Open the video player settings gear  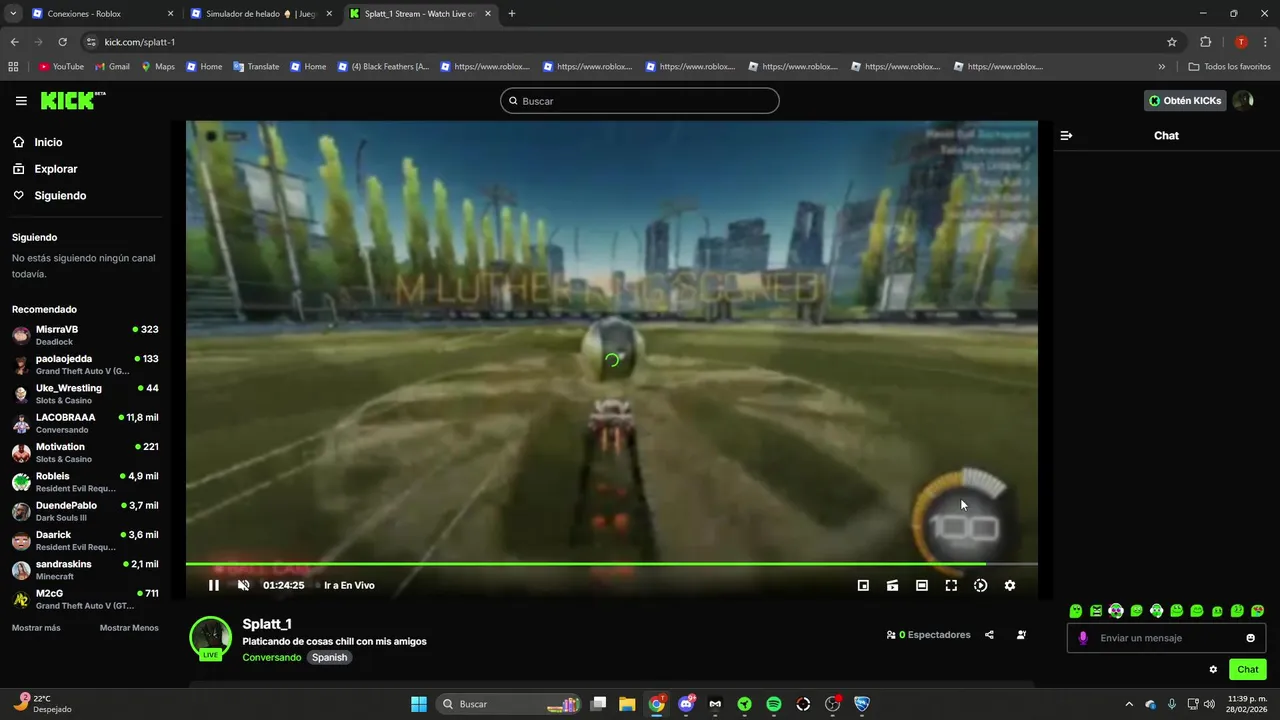click(x=1010, y=585)
